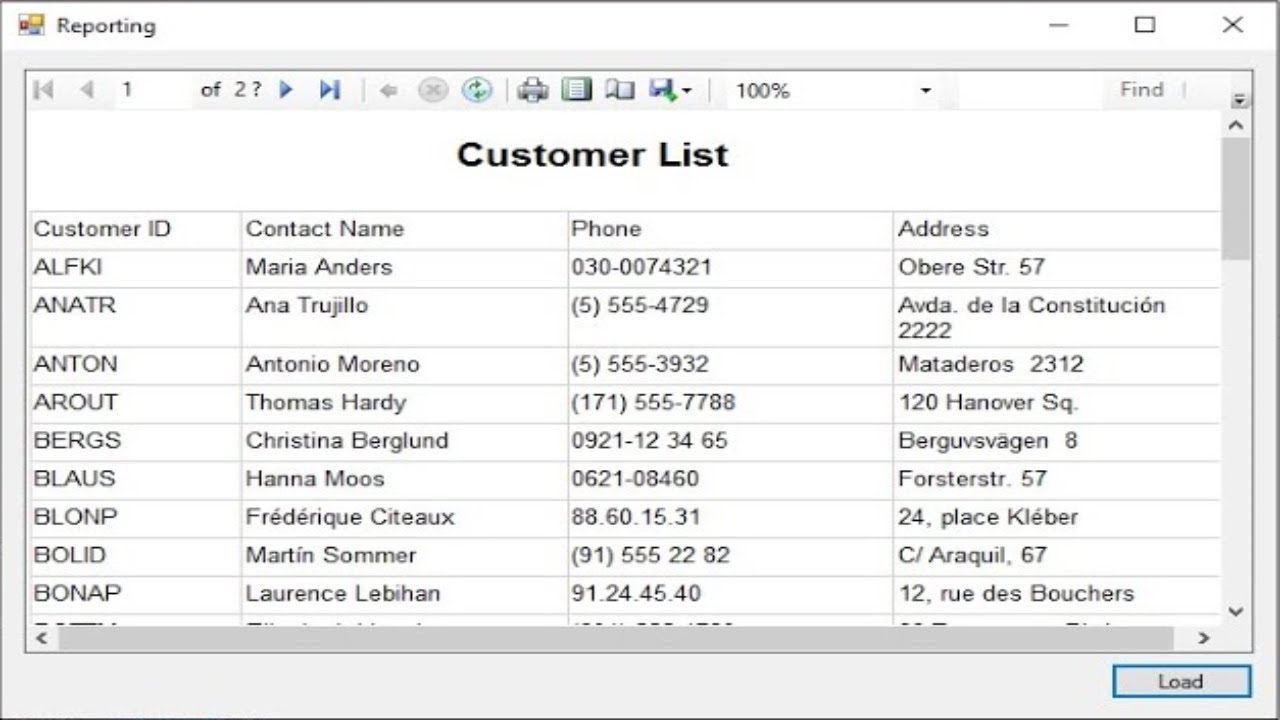Click the back to parent report arrow

tap(389, 91)
